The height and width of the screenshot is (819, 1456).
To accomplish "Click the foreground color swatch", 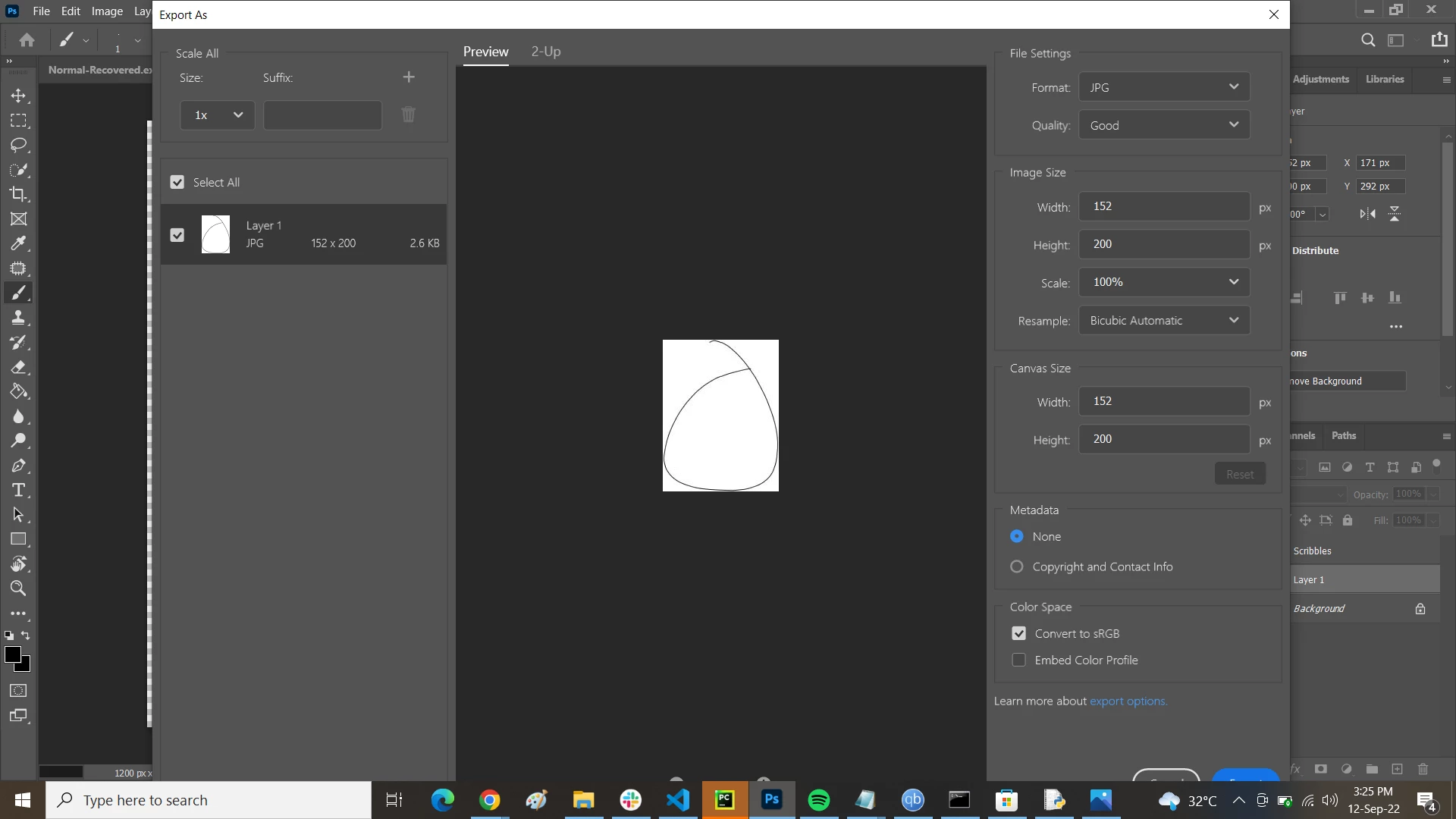I will [11, 654].
